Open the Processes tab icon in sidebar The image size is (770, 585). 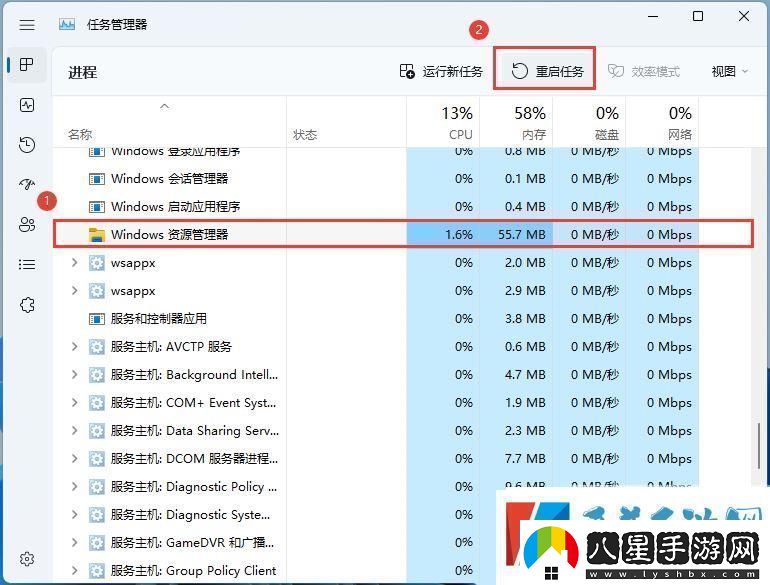tap(27, 64)
